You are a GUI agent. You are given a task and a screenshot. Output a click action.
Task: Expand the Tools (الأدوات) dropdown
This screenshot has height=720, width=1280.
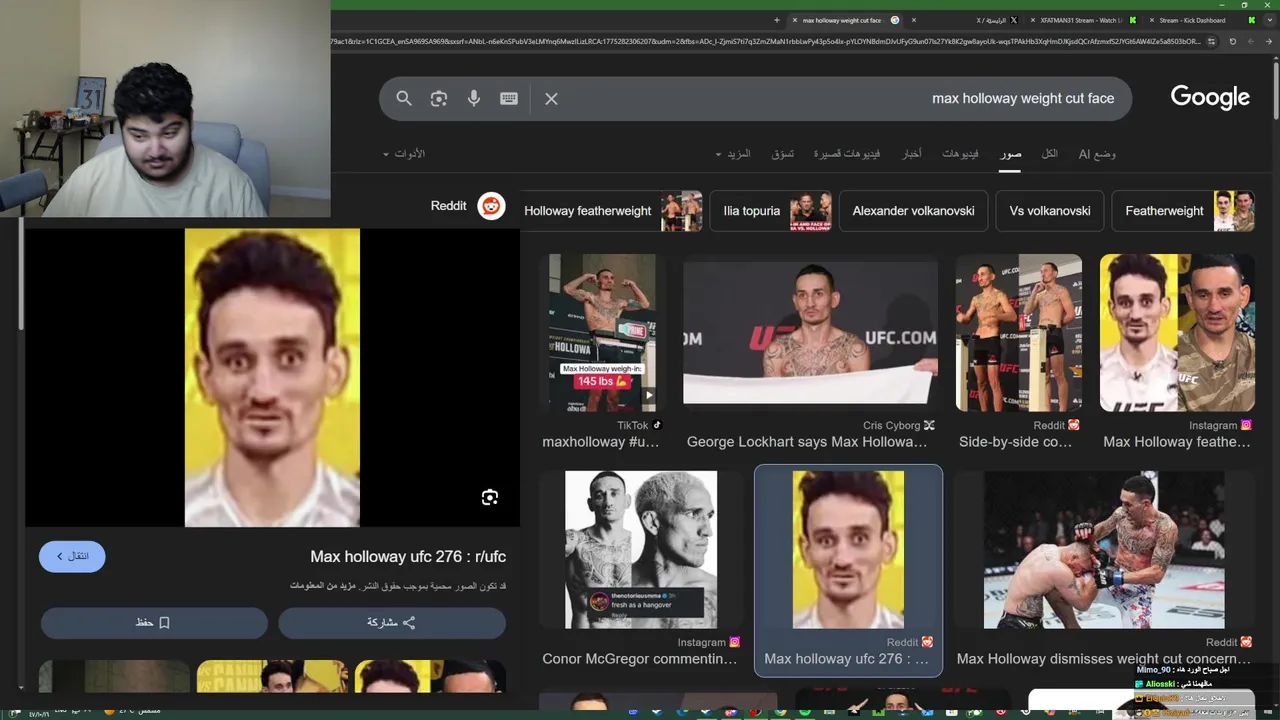coord(404,154)
